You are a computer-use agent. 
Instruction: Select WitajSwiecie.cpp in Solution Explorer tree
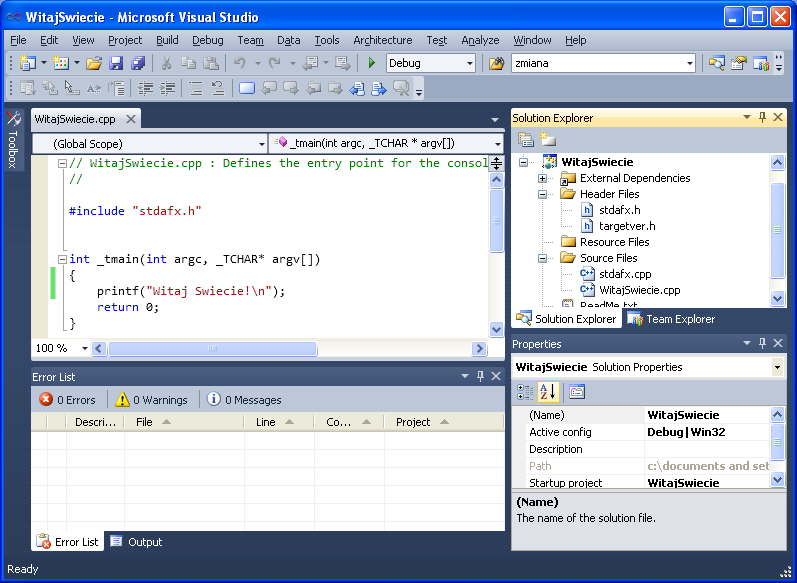(639, 290)
